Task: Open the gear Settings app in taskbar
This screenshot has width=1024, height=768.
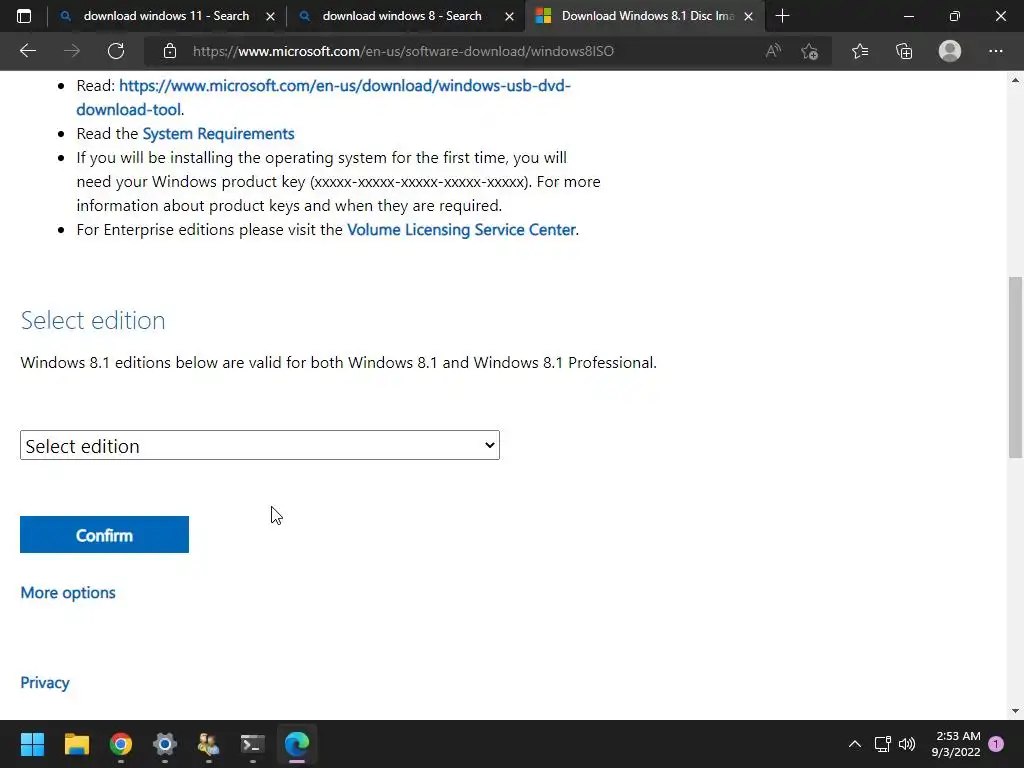Action: coord(165,744)
